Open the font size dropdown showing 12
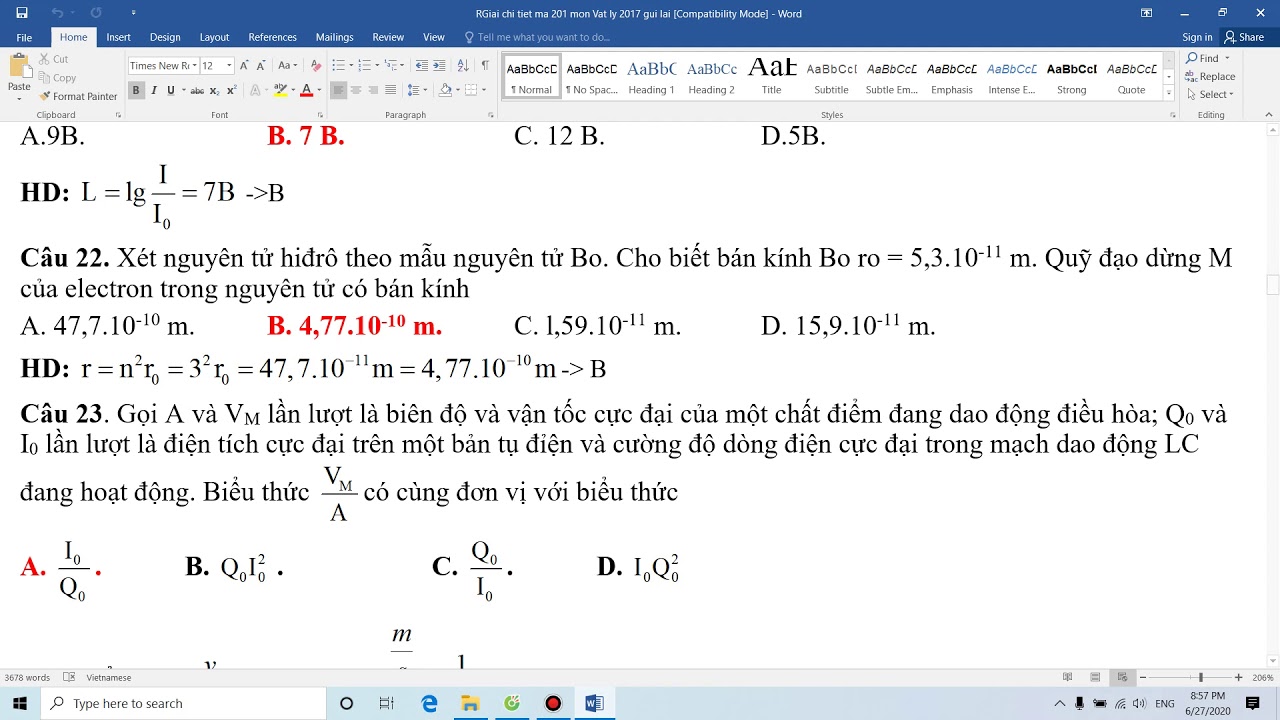Viewport: 1280px width, 720px height. tap(229, 65)
